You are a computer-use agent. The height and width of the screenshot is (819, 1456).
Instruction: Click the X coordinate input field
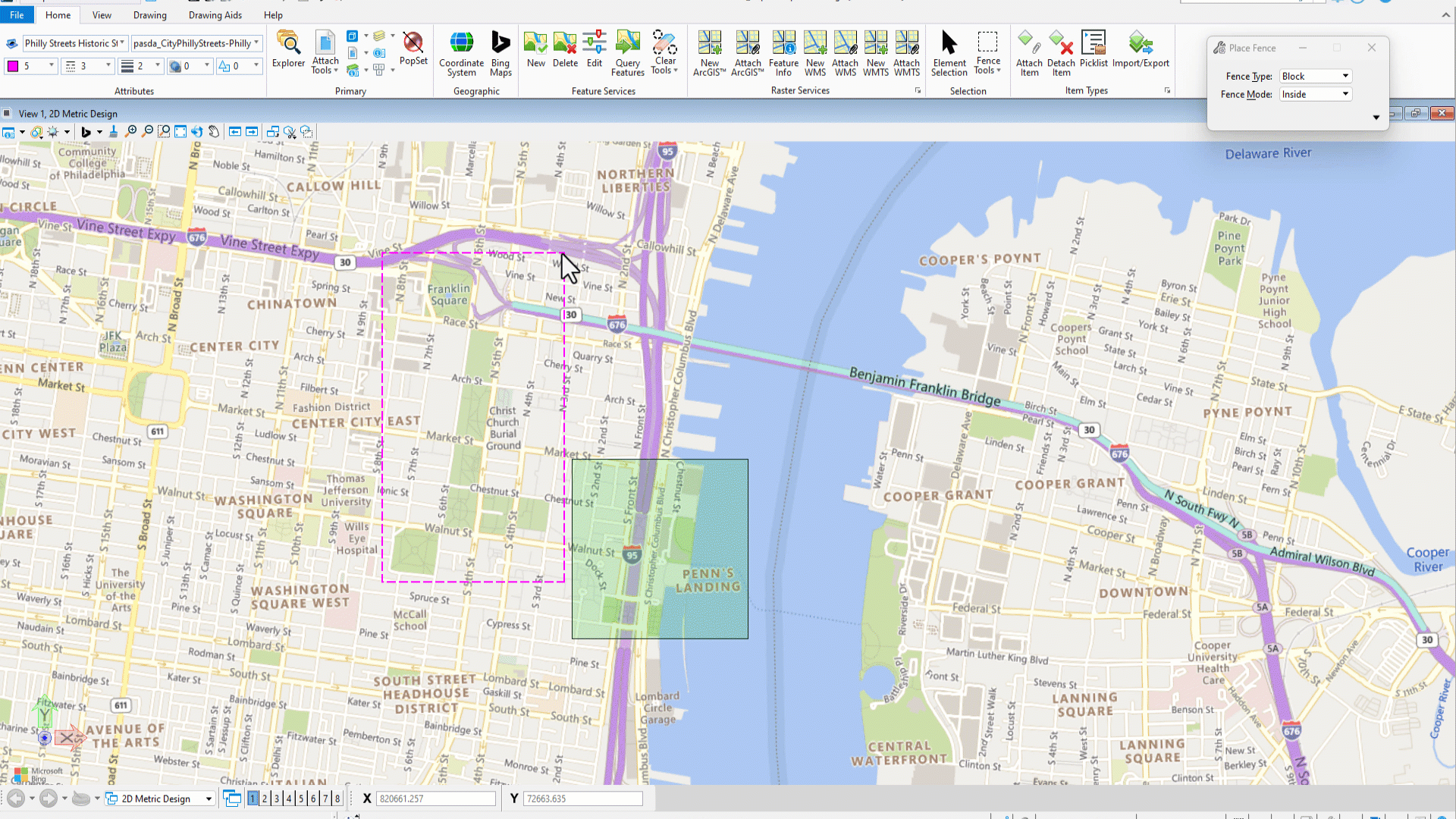tap(436, 799)
